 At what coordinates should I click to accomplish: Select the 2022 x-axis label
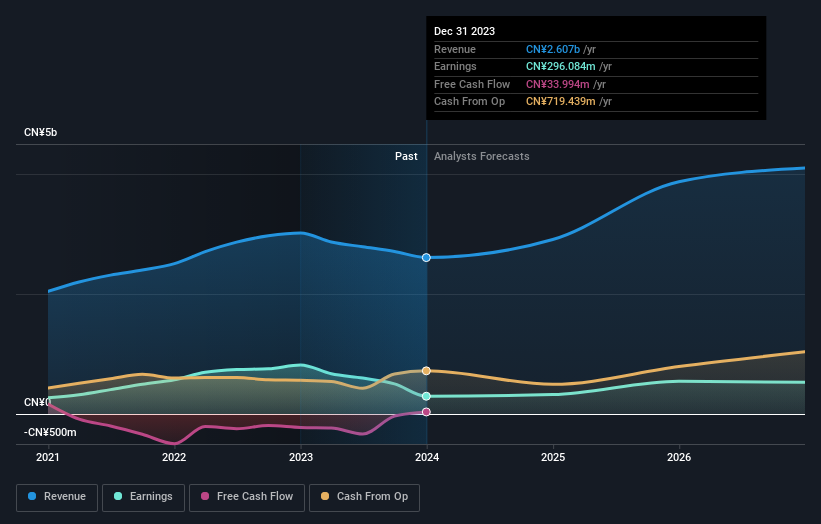point(174,457)
